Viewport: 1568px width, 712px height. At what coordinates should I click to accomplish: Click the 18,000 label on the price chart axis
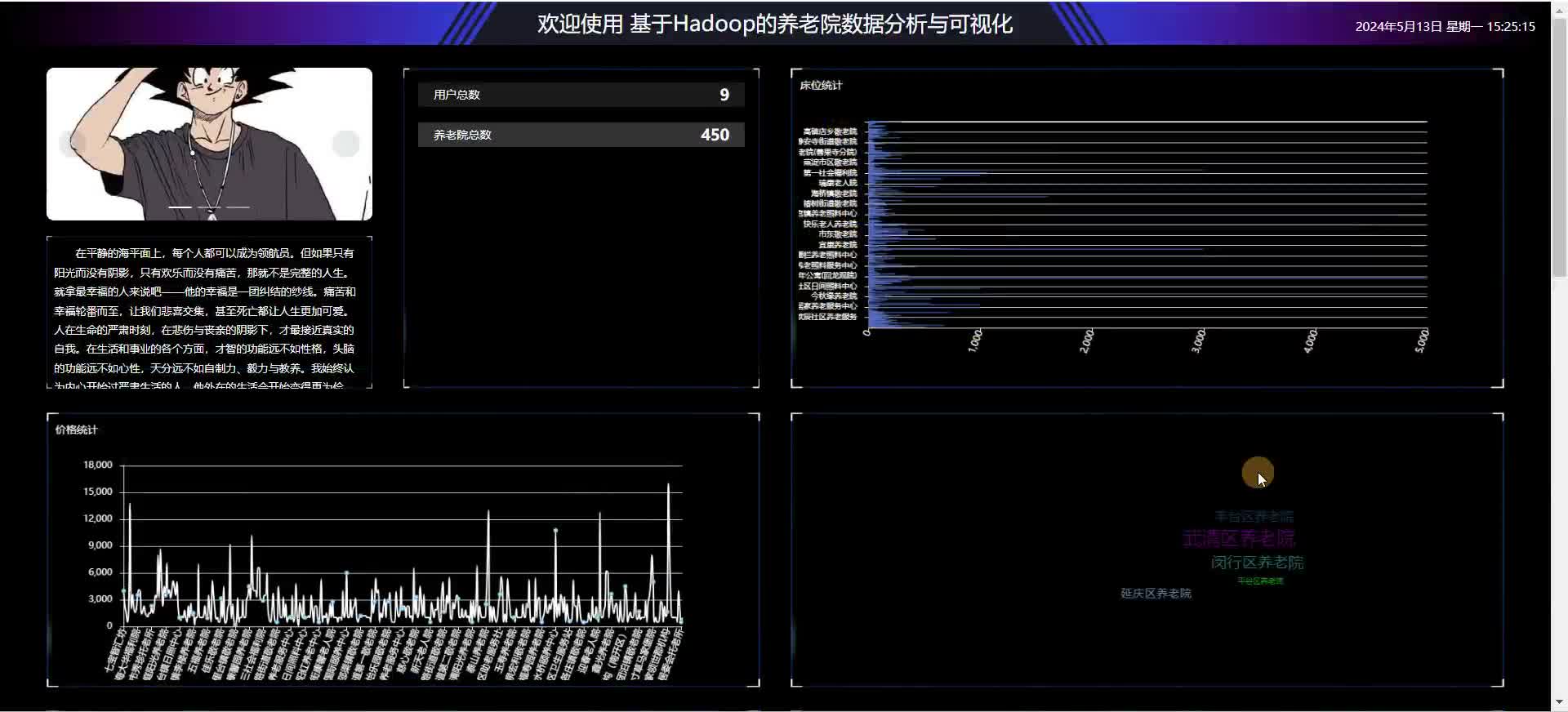[98, 465]
